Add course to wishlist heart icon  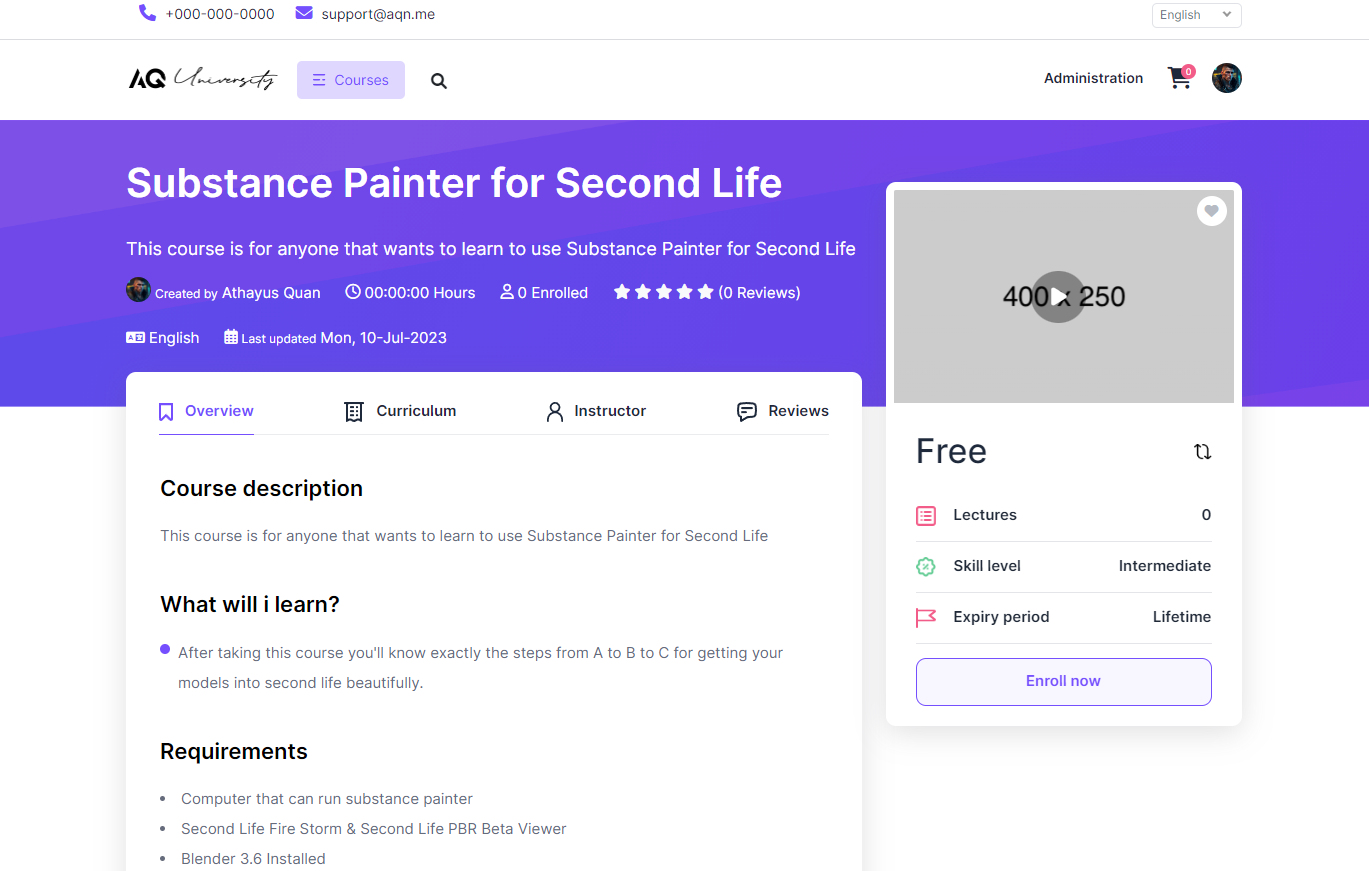pyautogui.click(x=1212, y=211)
